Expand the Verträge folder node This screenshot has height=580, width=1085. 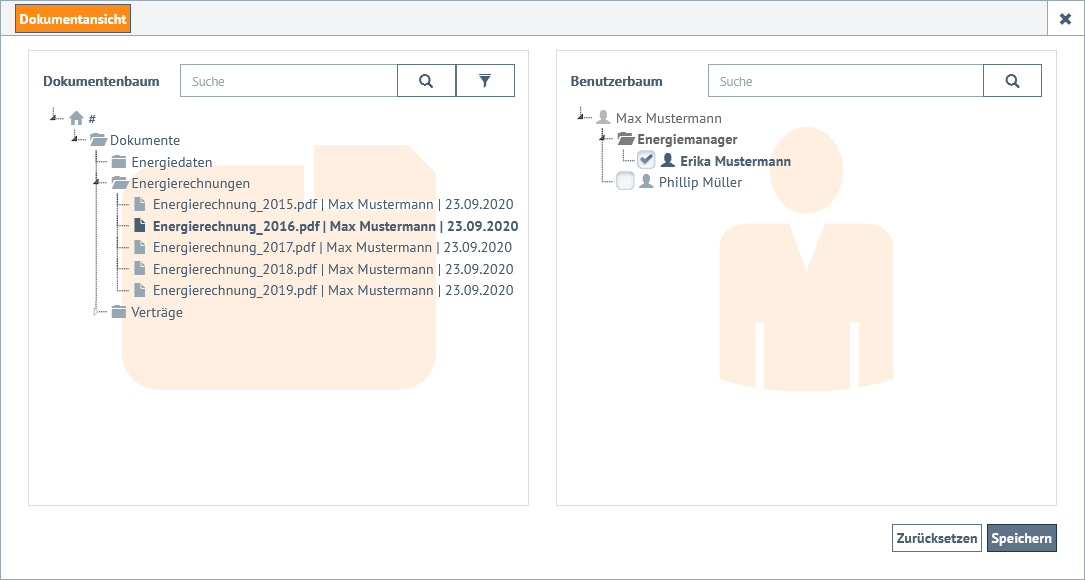(x=97, y=312)
